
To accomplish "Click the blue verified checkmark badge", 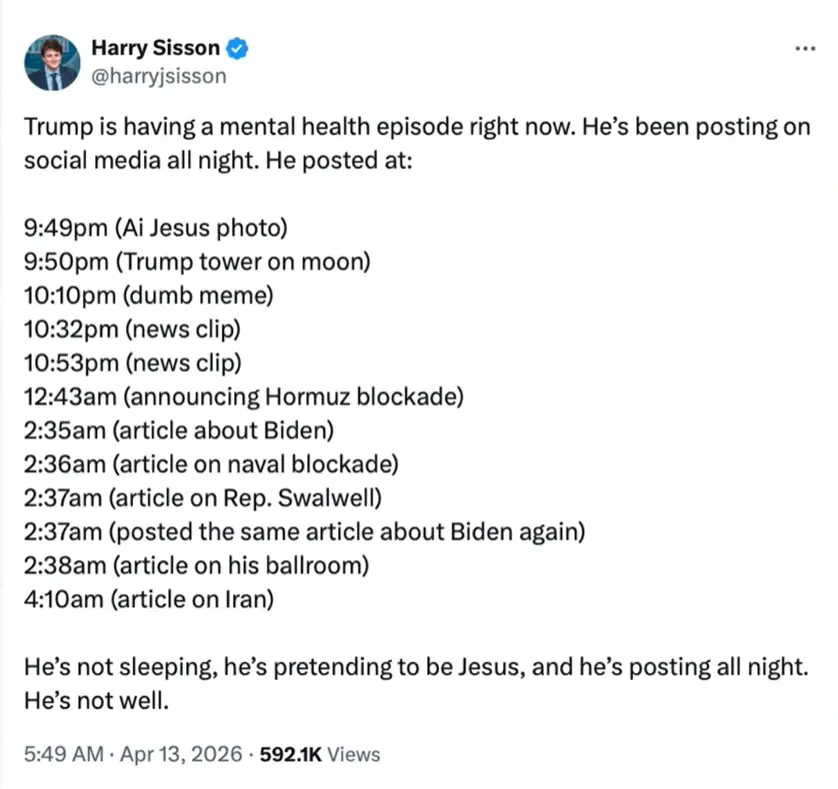I will click(238, 47).
